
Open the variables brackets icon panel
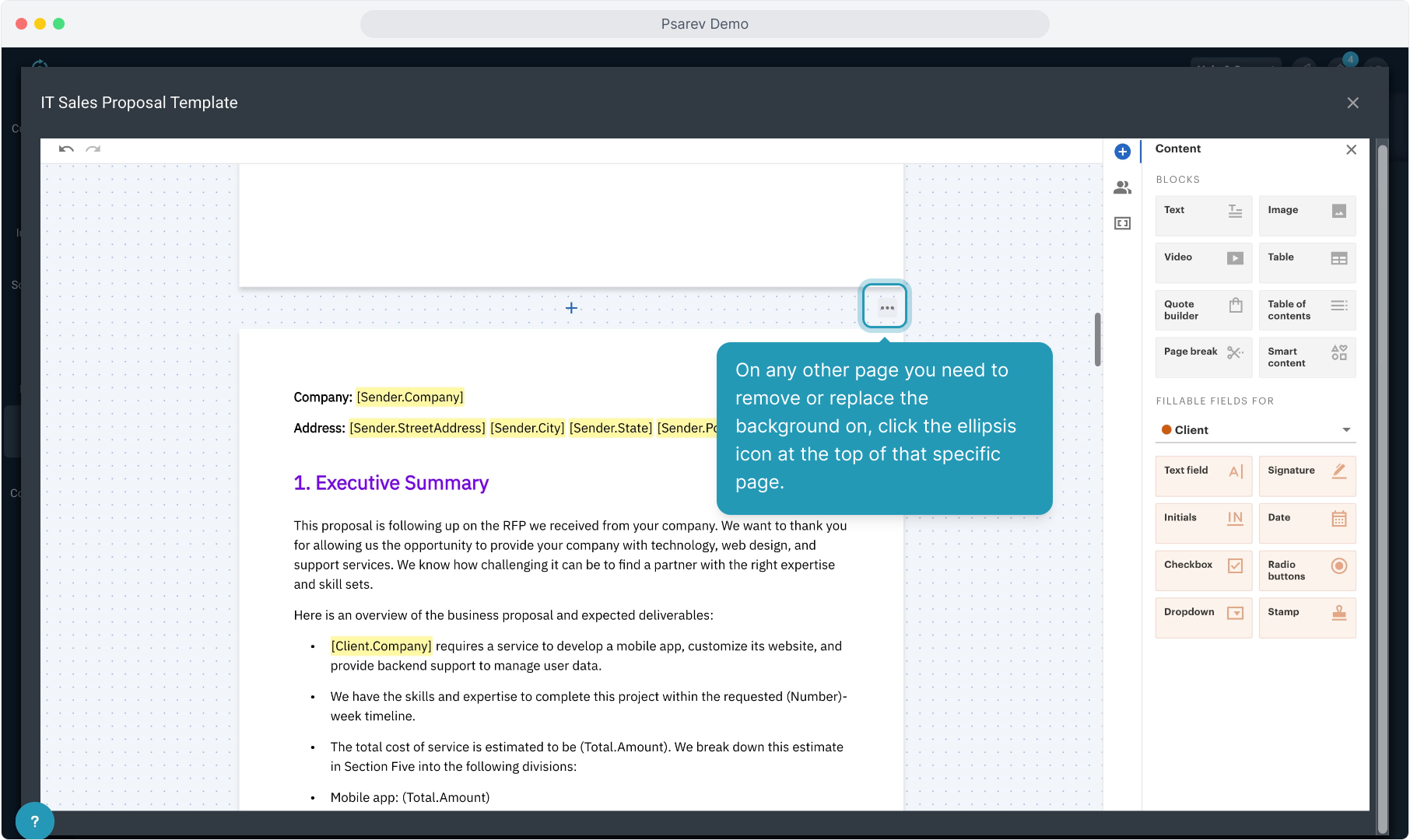[1122, 224]
